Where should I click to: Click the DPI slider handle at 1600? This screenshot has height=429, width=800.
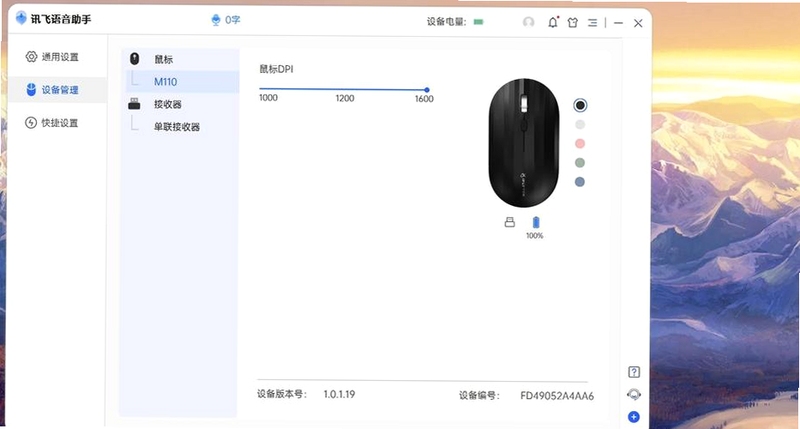(x=427, y=90)
